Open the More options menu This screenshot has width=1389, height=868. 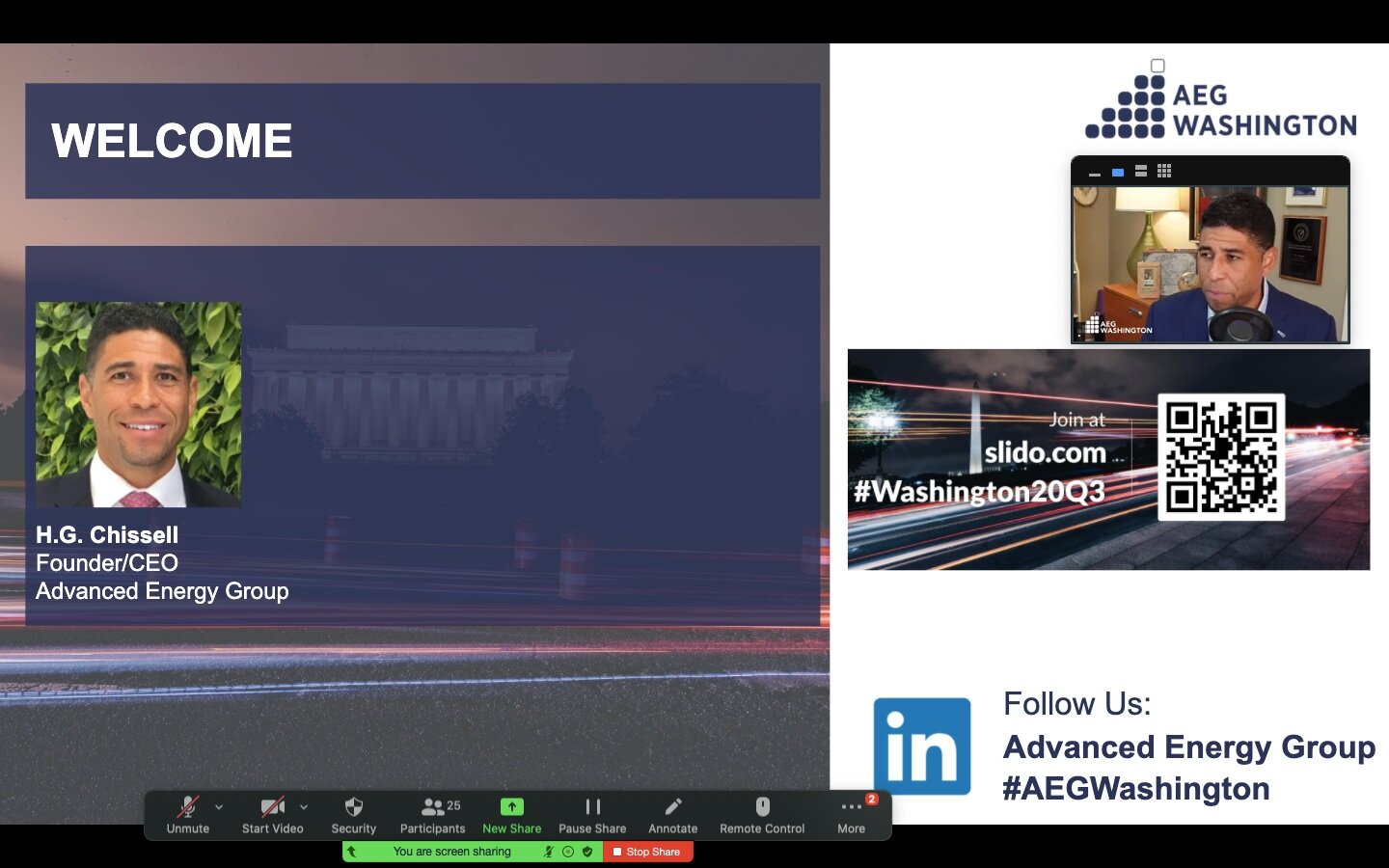(x=852, y=815)
